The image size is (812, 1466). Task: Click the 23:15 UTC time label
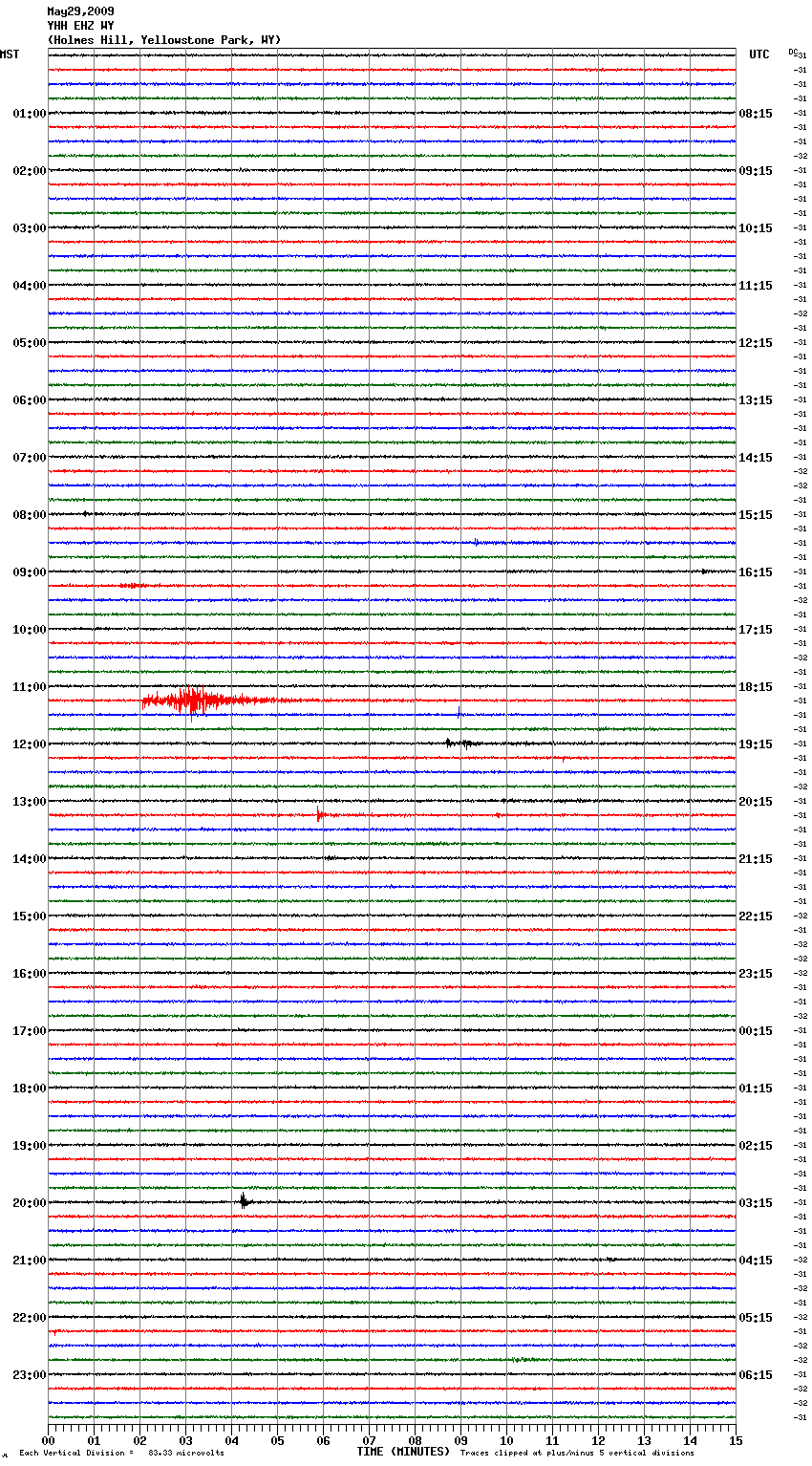[x=756, y=974]
